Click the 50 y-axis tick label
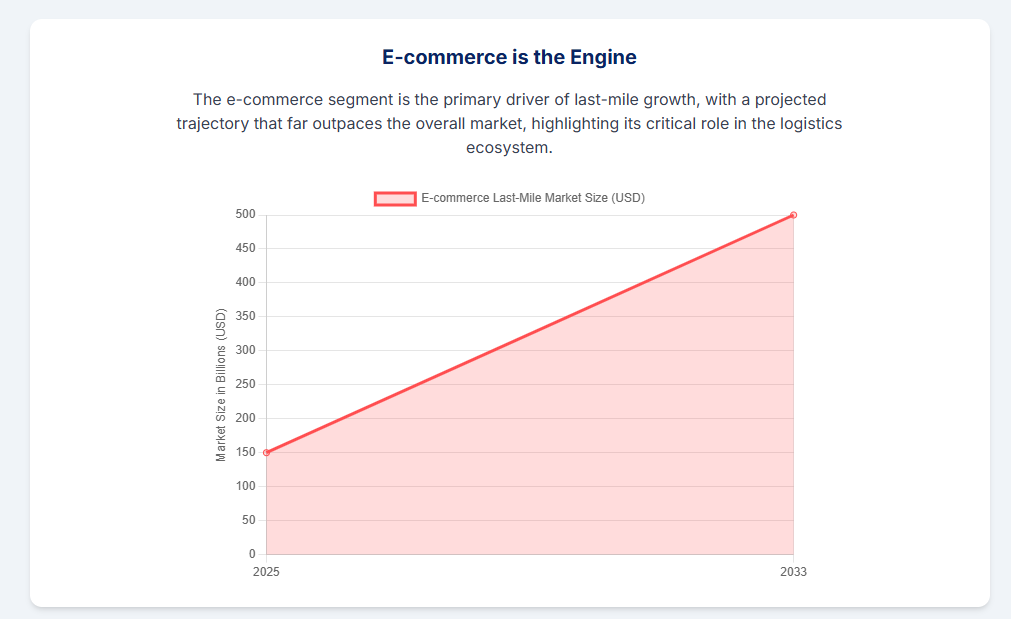 [x=249, y=521]
